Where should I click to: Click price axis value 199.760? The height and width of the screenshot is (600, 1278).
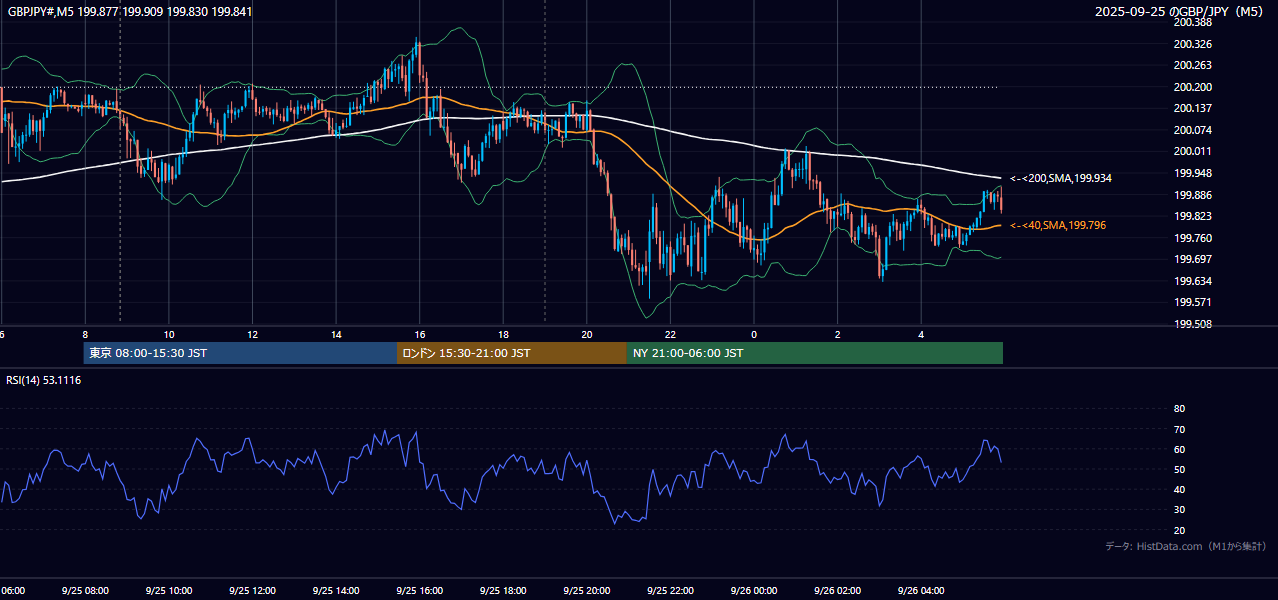1192,238
